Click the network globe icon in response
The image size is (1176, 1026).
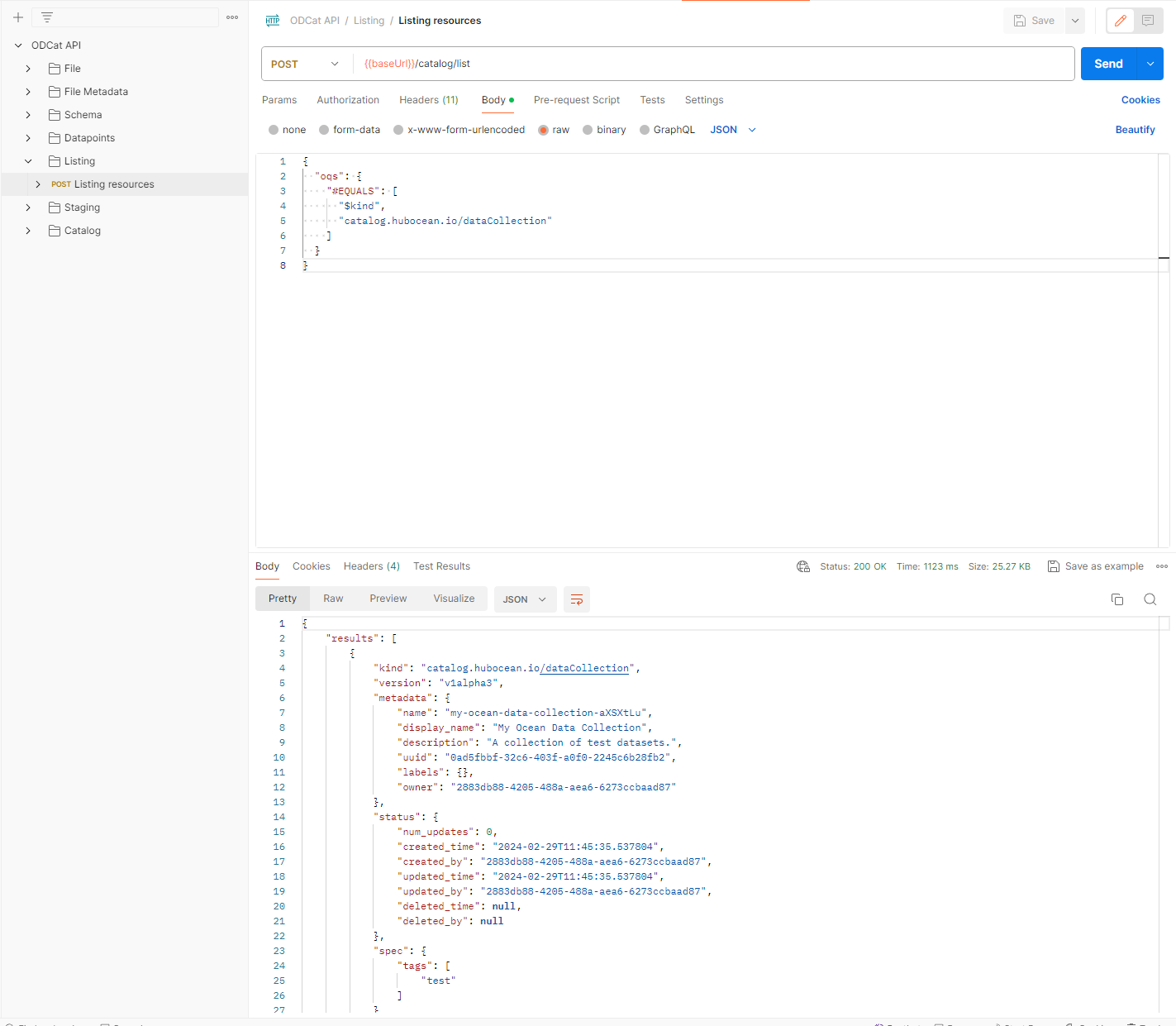(x=802, y=566)
